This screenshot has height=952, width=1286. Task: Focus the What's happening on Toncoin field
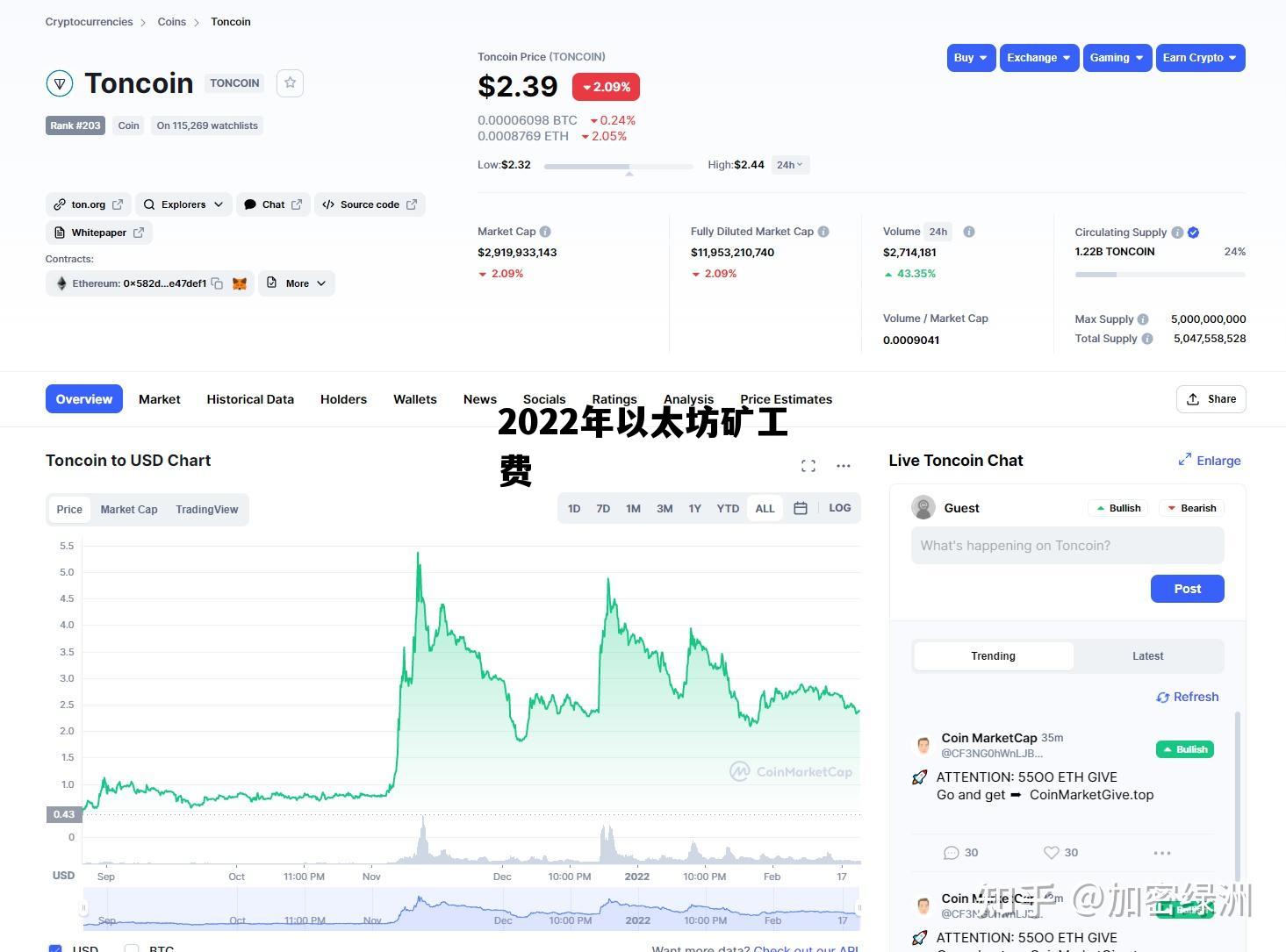(x=1067, y=546)
